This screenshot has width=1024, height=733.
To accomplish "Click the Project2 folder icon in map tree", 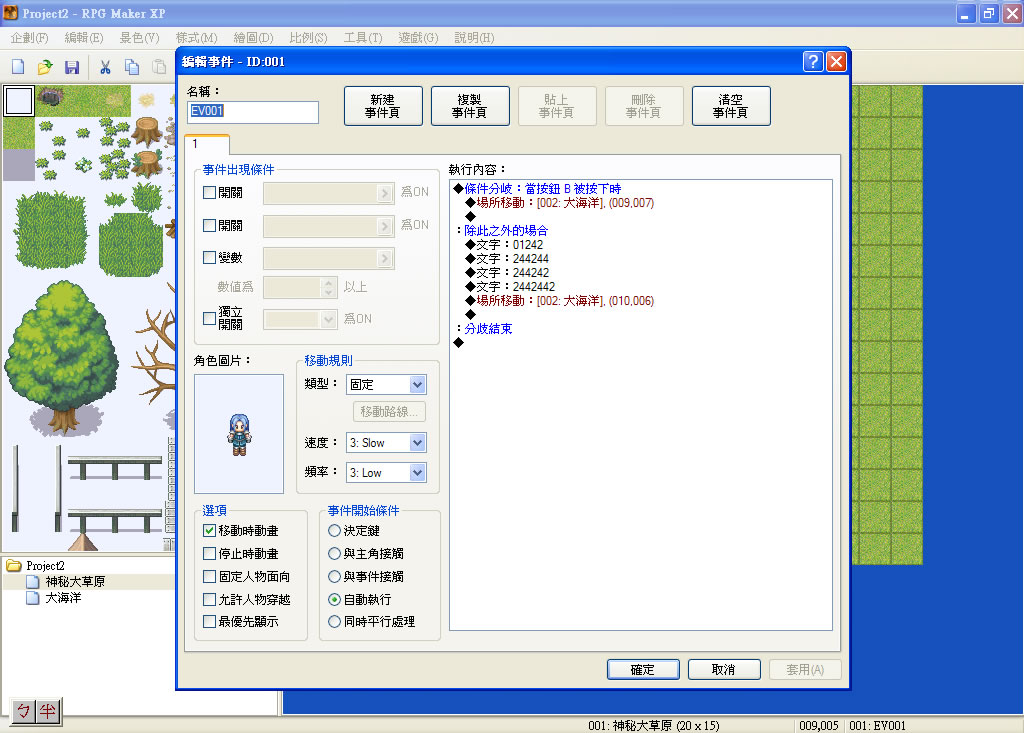I will click(x=14, y=565).
